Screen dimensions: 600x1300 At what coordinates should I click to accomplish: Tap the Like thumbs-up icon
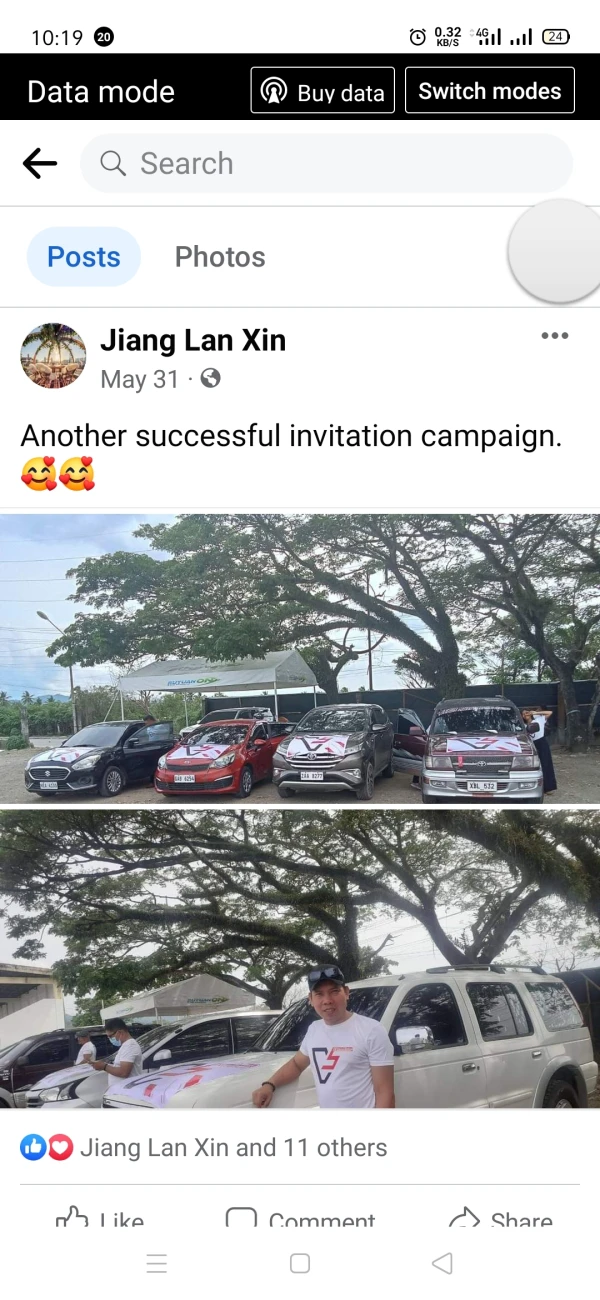pos(72,1219)
